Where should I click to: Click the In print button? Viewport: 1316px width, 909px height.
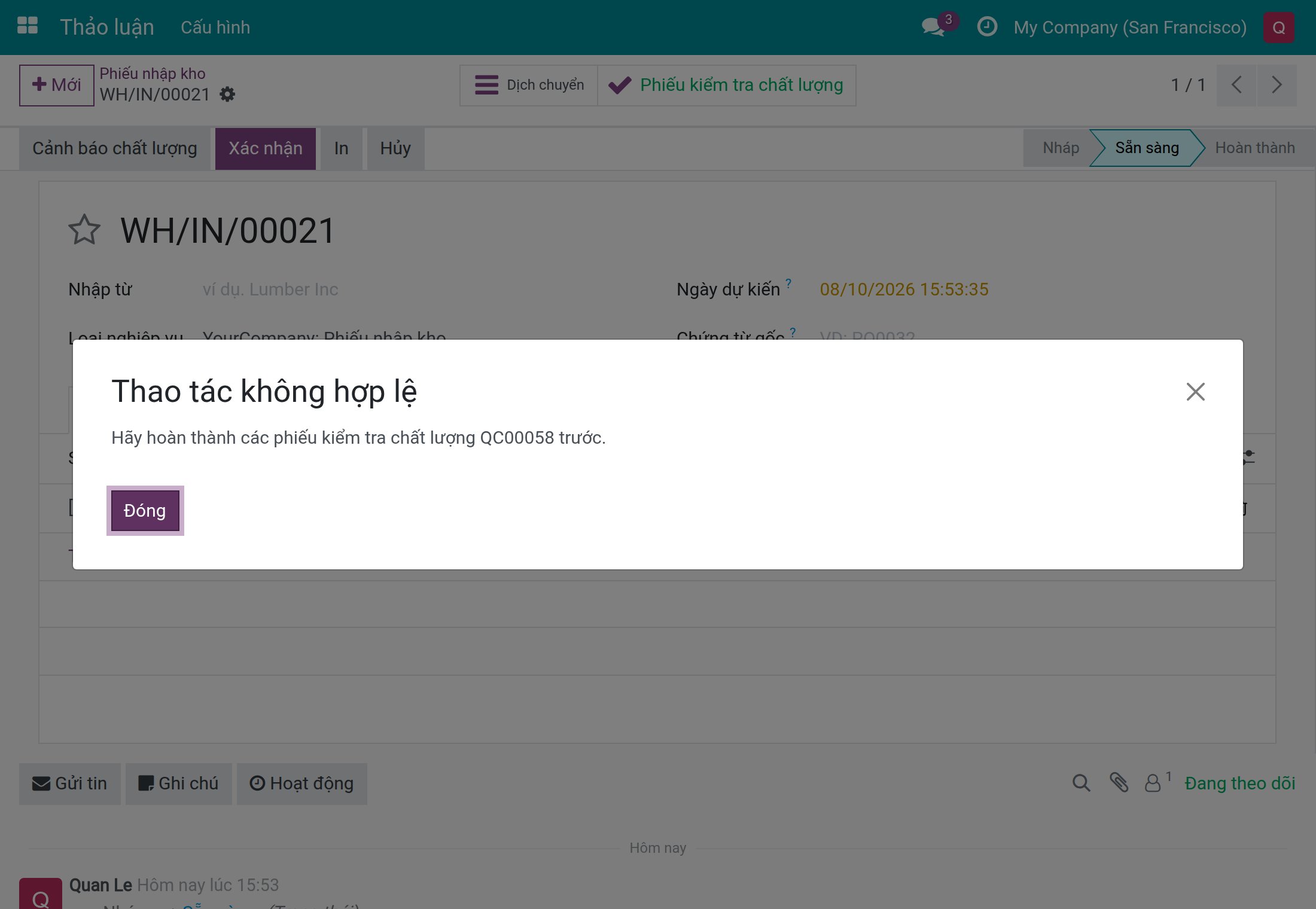click(x=342, y=148)
